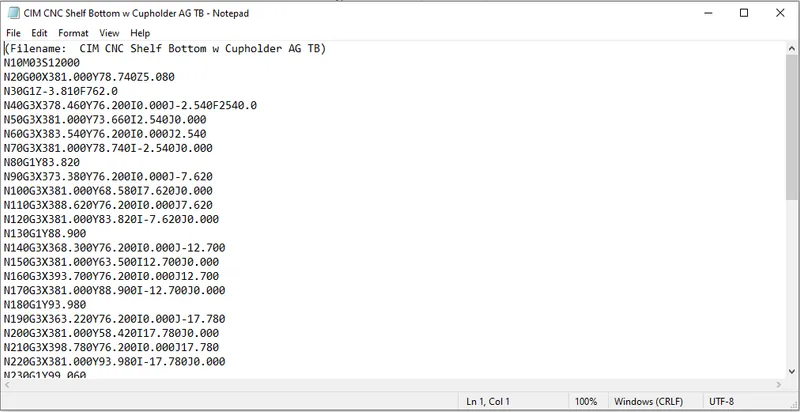Open the Help menu
The height and width of the screenshot is (412, 800).
coord(140,33)
